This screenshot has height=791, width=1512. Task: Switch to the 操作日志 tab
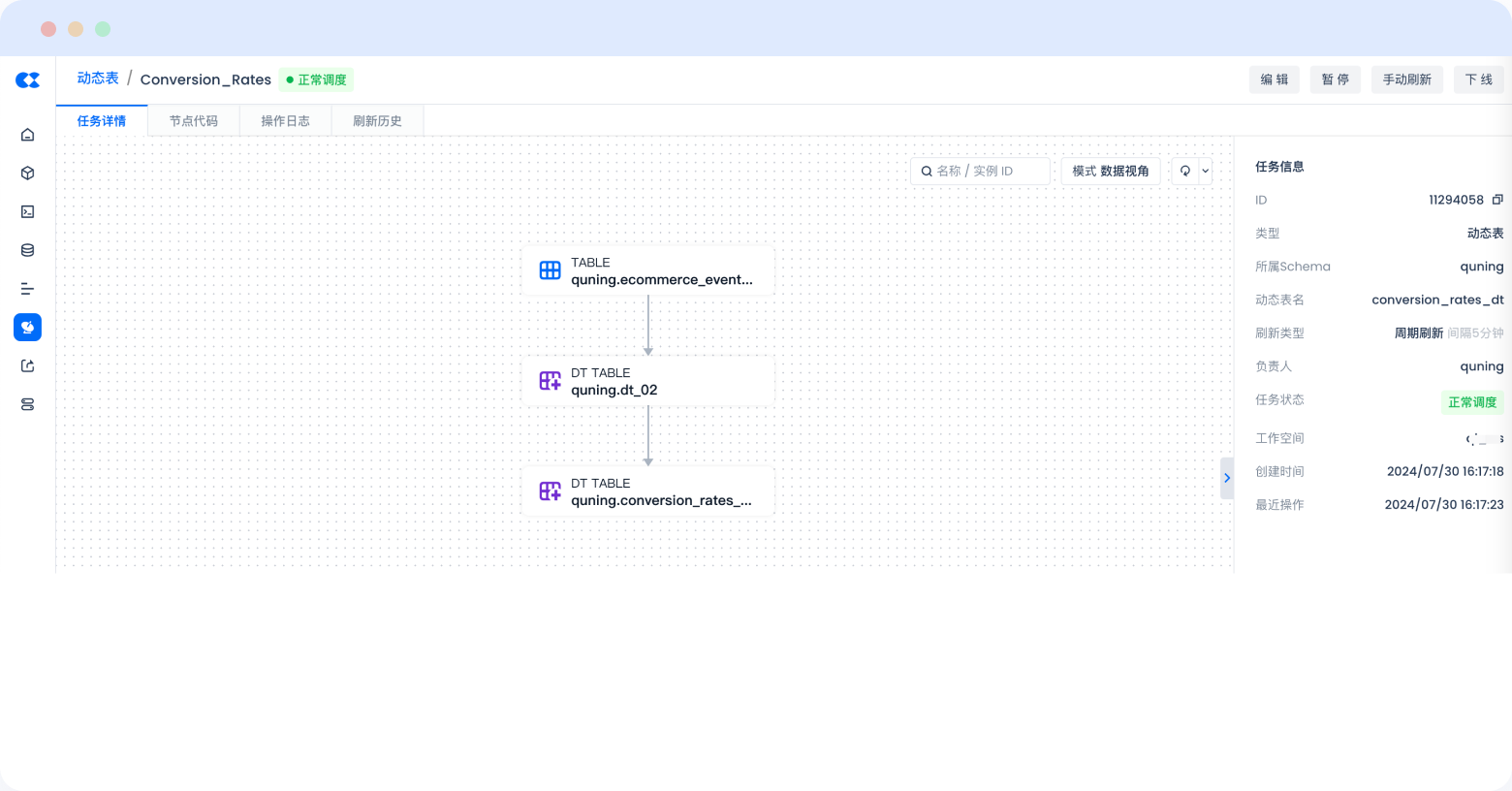click(x=285, y=121)
